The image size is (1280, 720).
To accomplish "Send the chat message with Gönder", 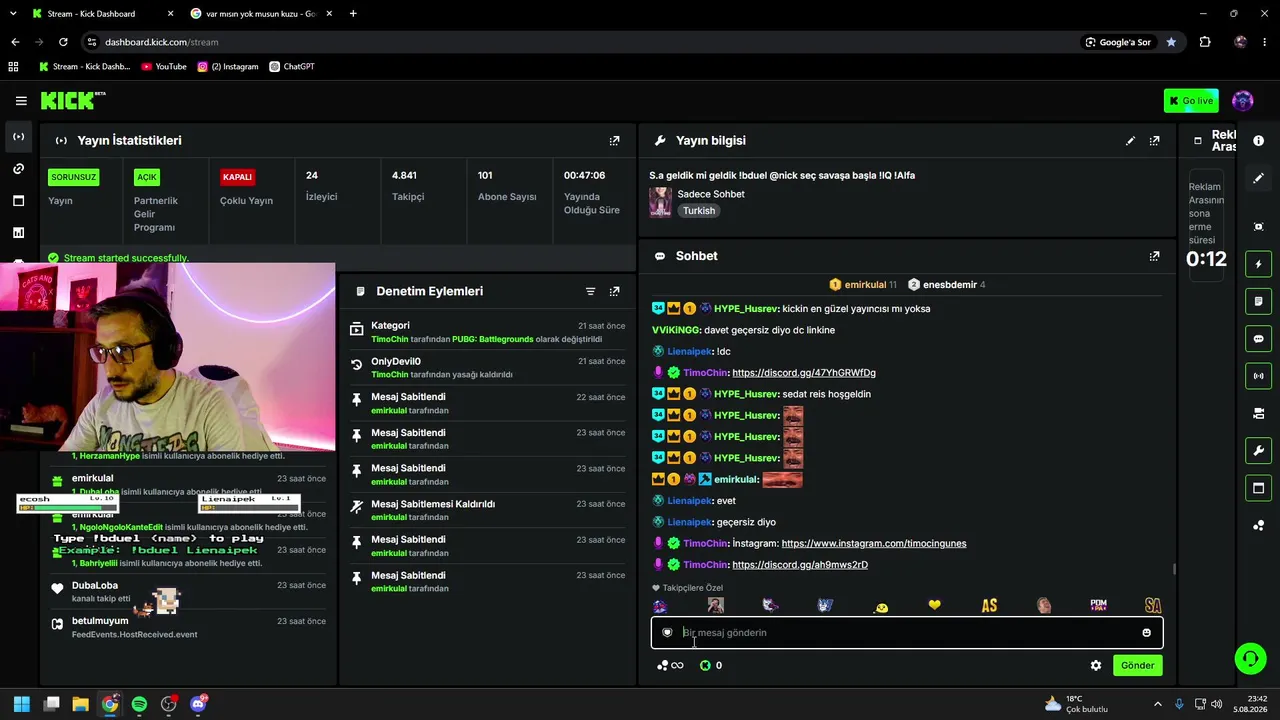I will coord(1137,666).
